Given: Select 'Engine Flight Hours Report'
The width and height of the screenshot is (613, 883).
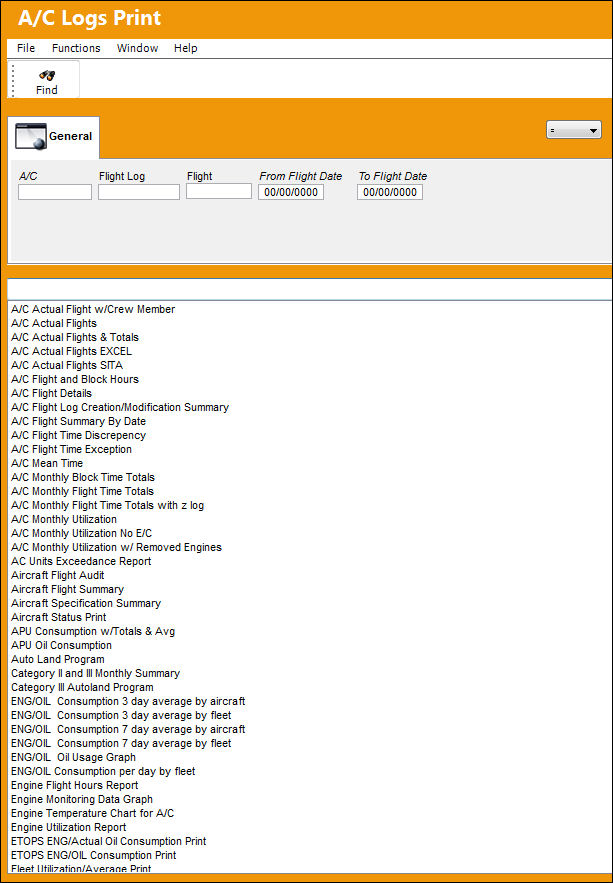Looking at the screenshot, I should click(74, 786).
